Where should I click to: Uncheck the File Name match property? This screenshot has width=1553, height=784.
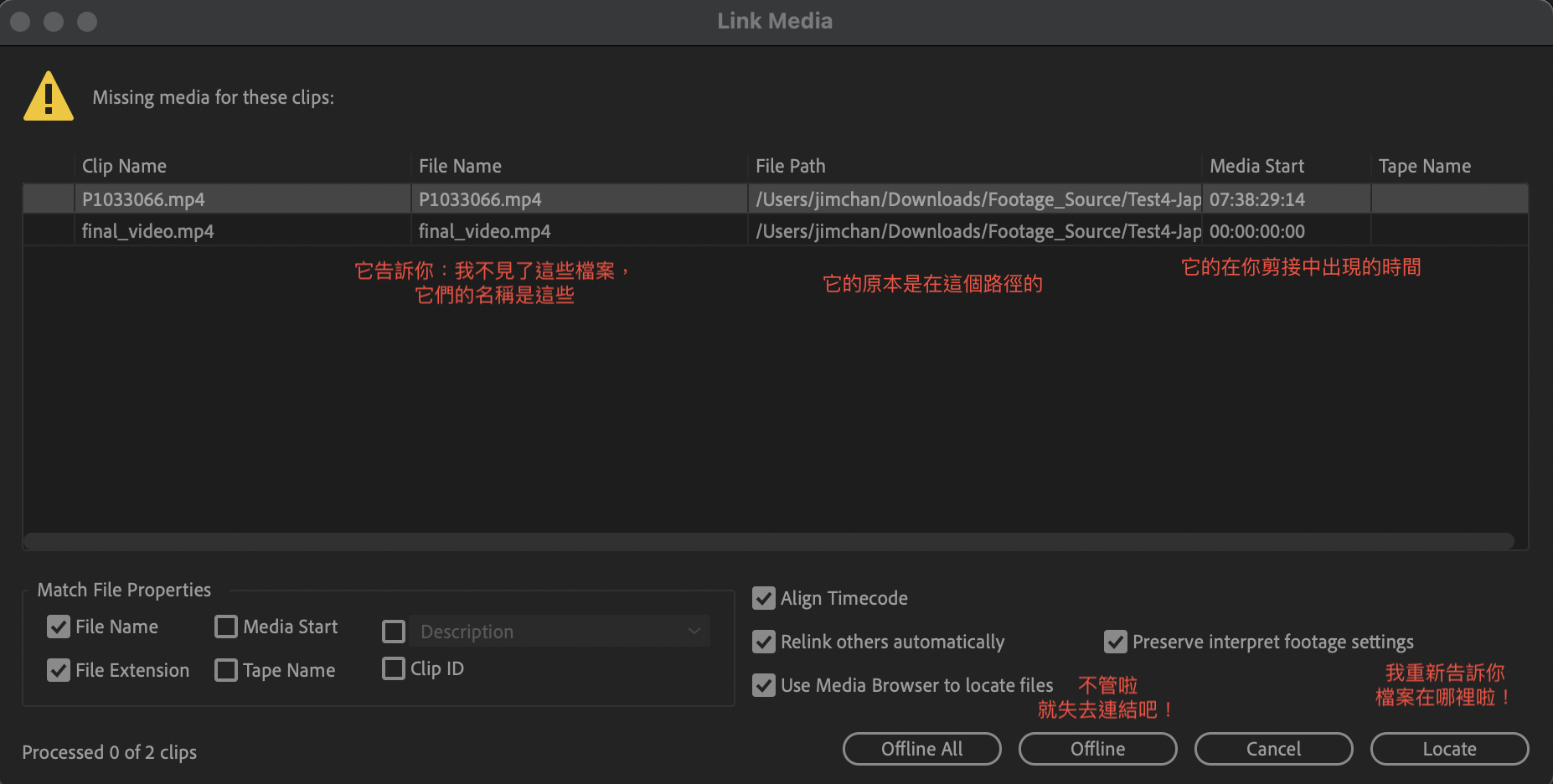click(59, 627)
